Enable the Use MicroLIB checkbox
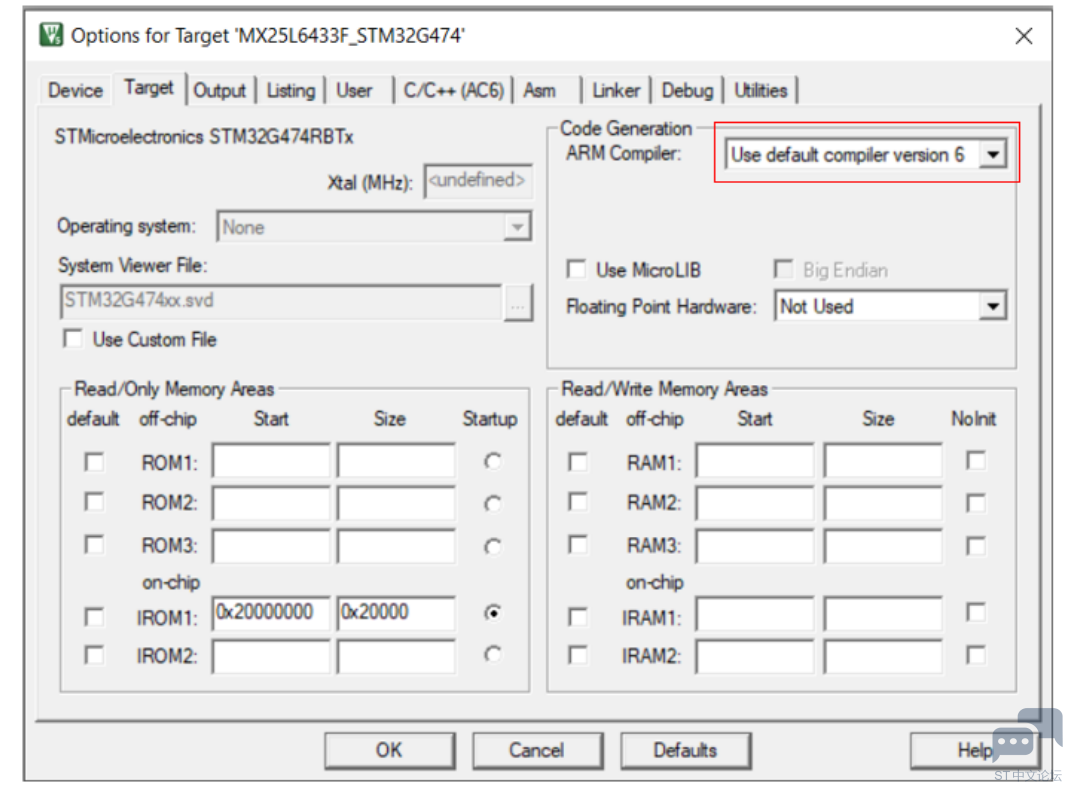This screenshot has height=791, width=1071. [576, 269]
